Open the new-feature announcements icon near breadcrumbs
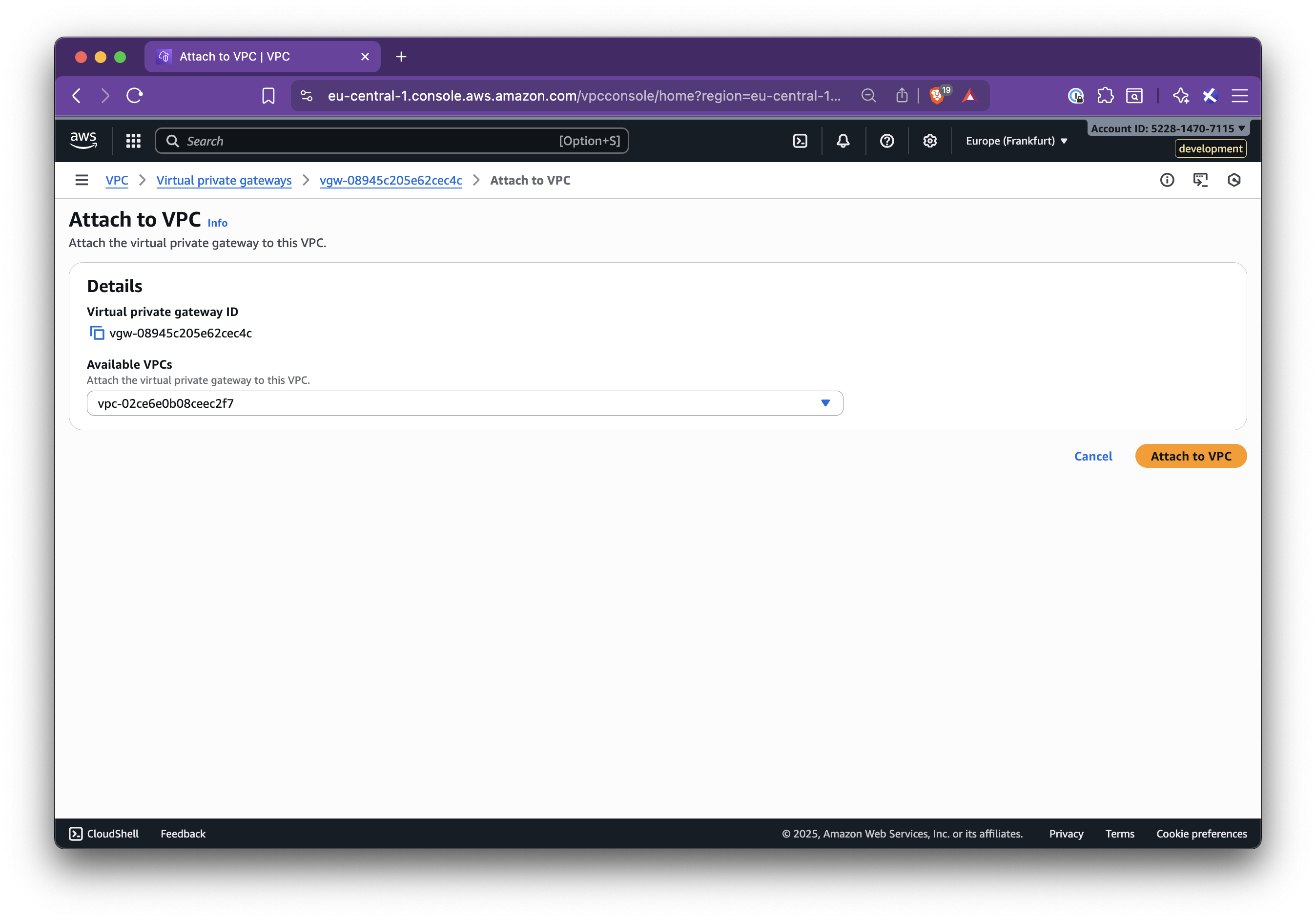The image size is (1316, 921). point(1201,180)
